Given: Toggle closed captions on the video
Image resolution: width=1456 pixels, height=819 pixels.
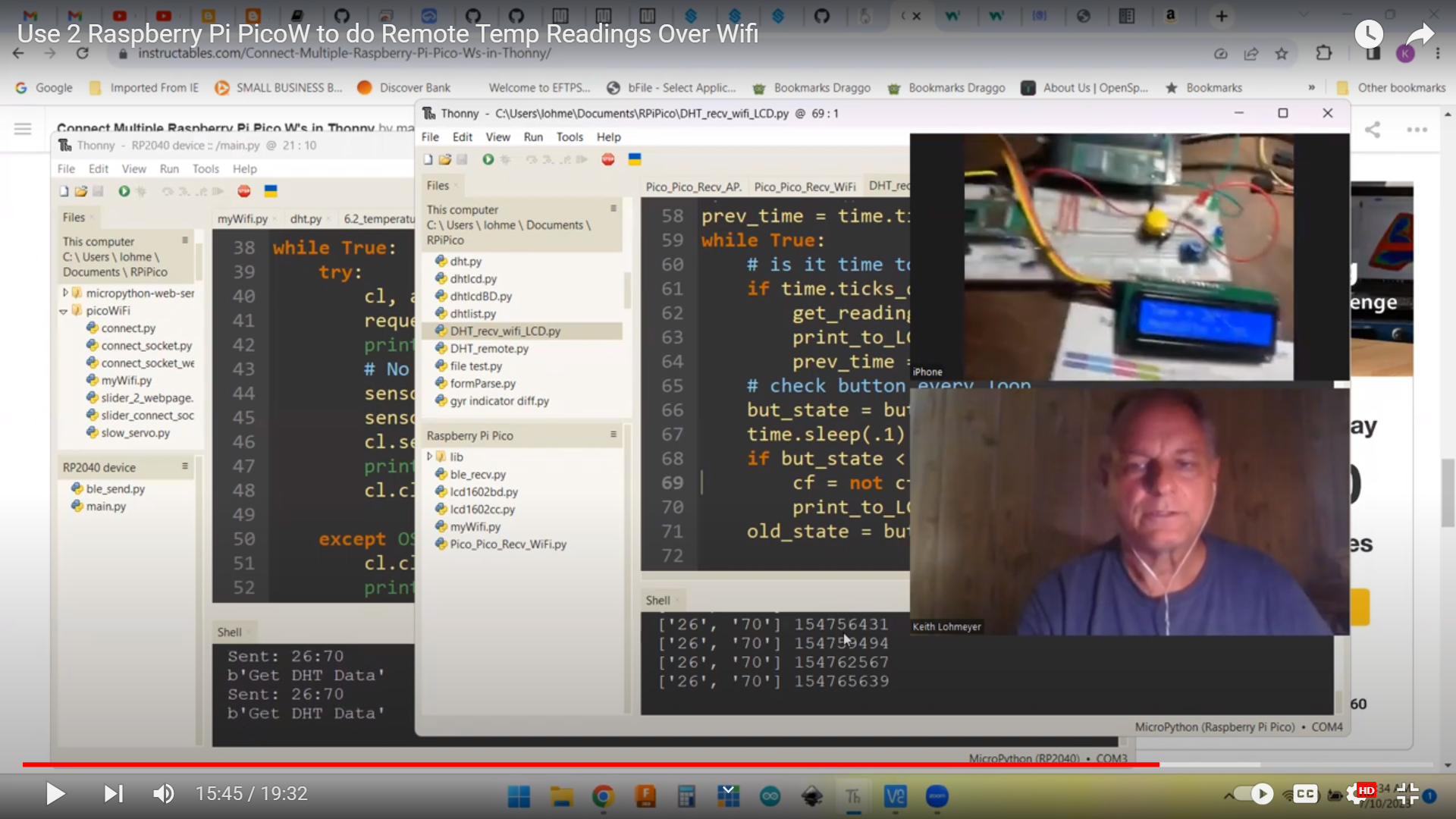Looking at the screenshot, I should click(1306, 794).
